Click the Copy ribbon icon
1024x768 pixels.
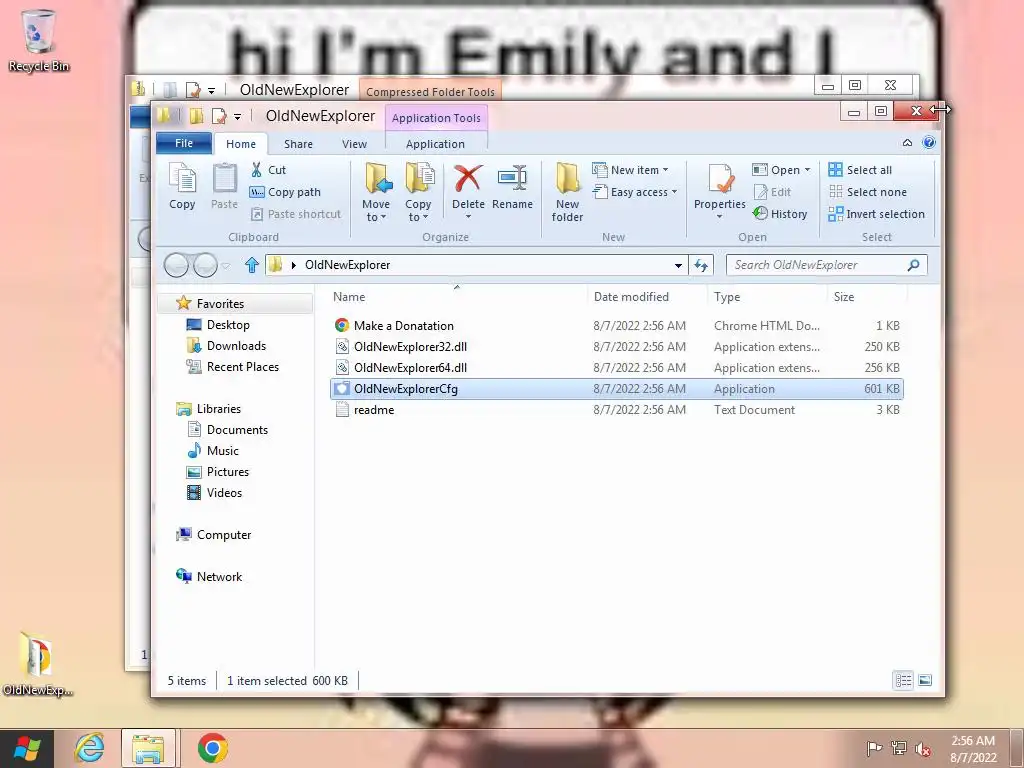coord(182,186)
